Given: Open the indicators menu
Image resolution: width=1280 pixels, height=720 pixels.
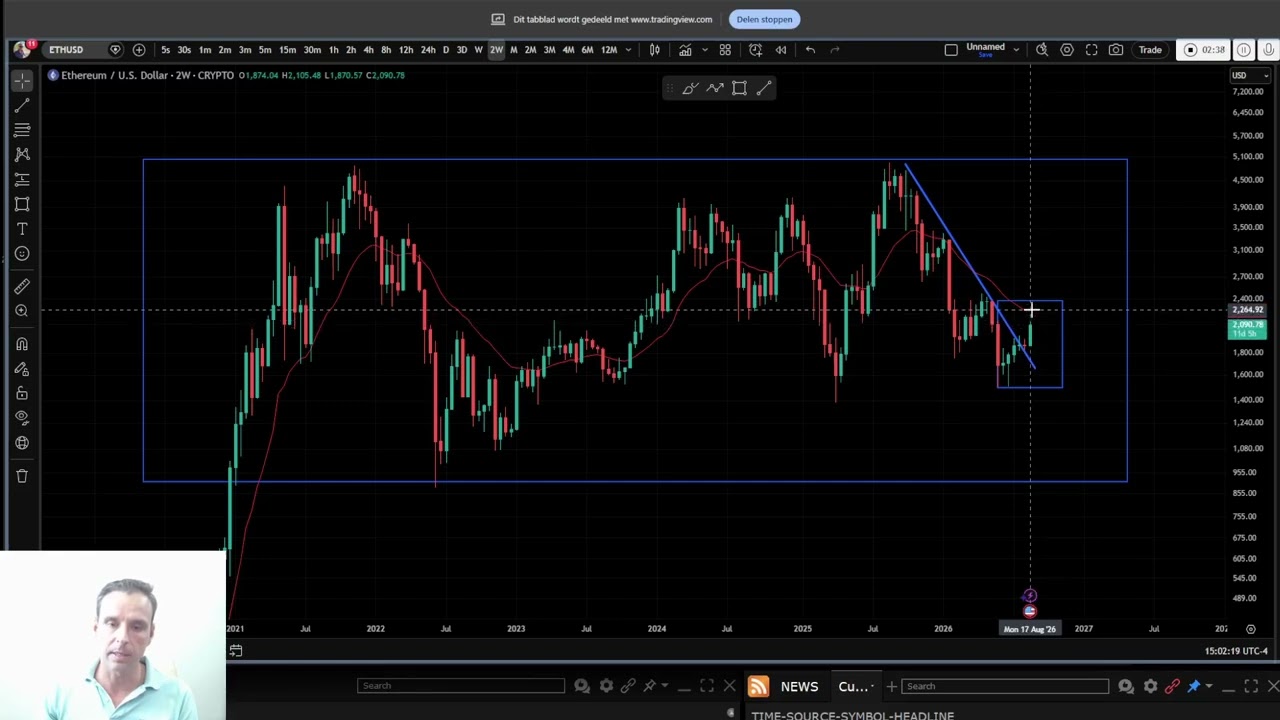Looking at the screenshot, I should 685,50.
